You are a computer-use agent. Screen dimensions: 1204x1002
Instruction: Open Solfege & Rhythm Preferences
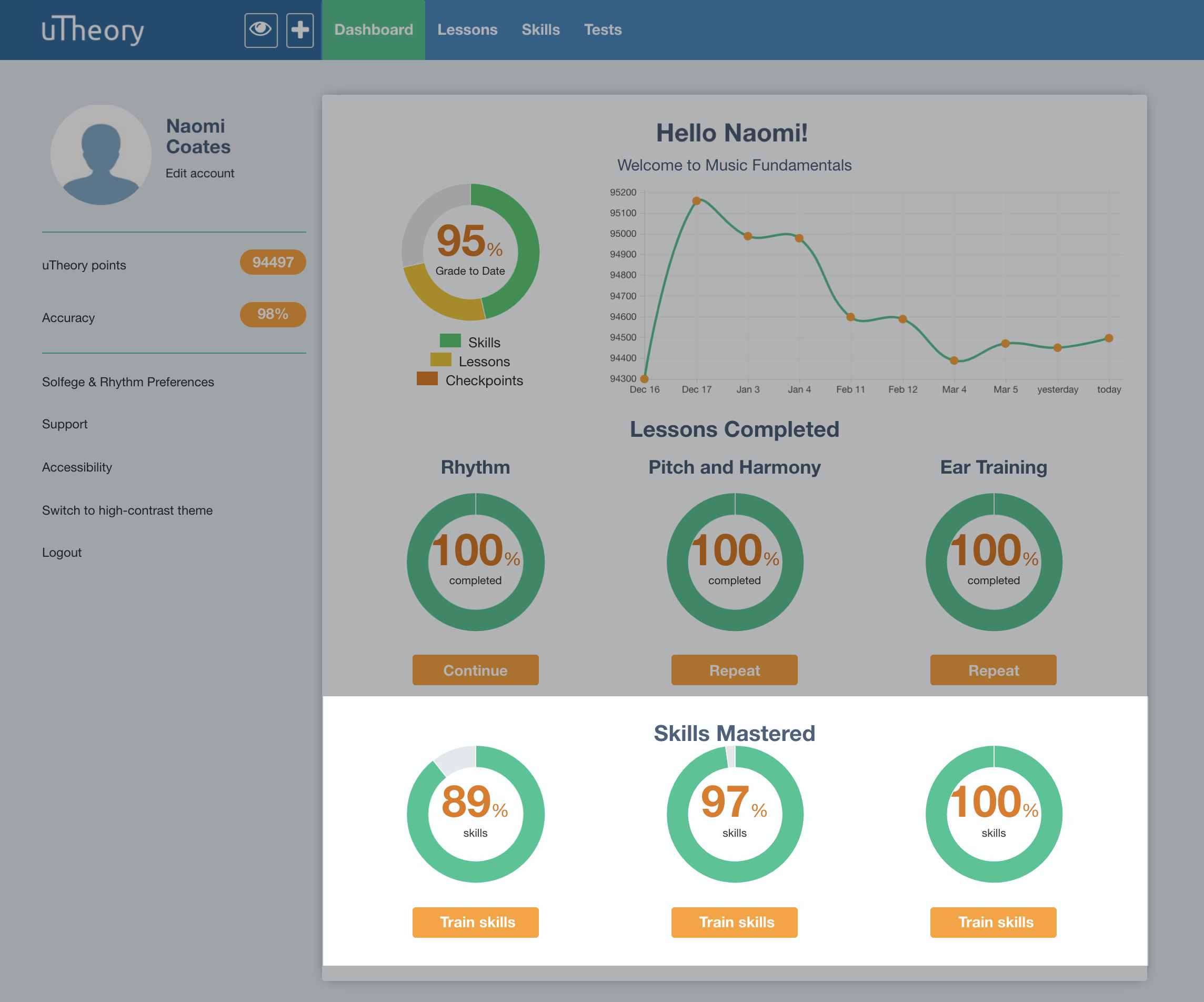[128, 382]
